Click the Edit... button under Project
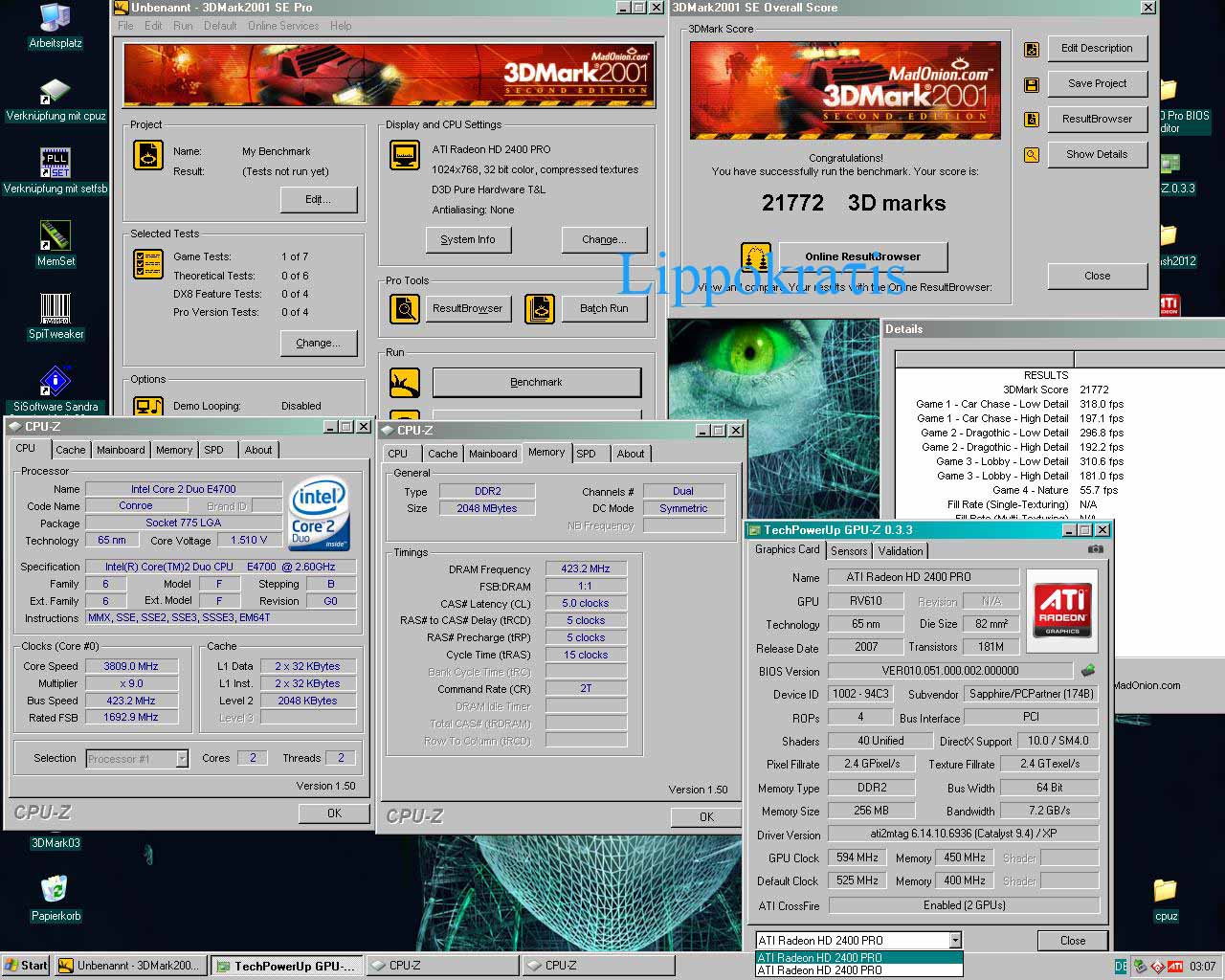 click(319, 199)
